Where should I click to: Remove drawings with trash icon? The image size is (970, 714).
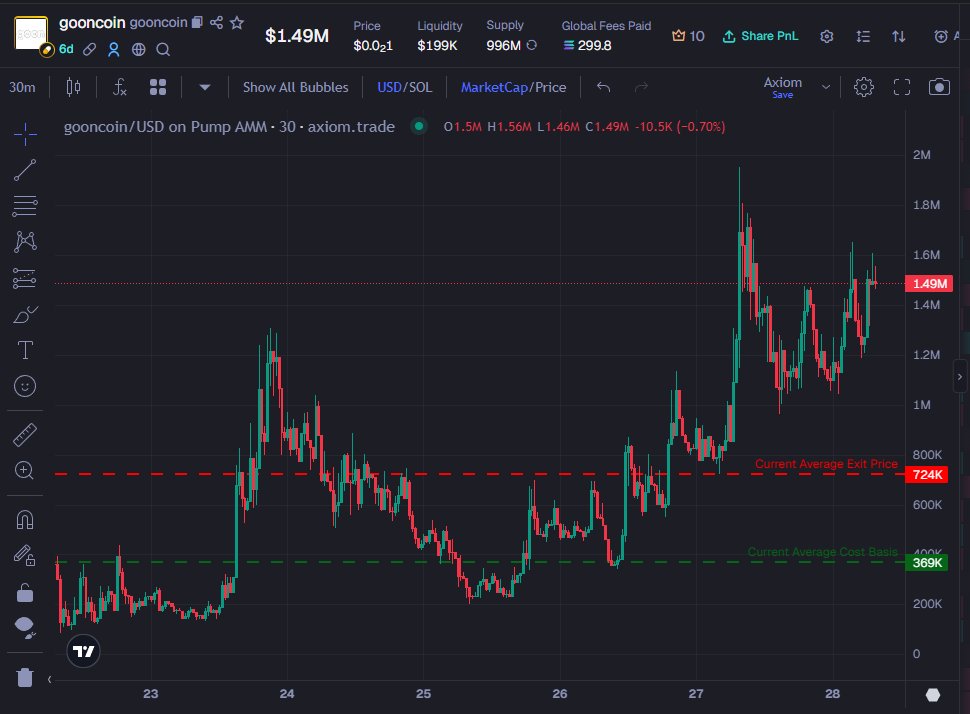click(25, 677)
